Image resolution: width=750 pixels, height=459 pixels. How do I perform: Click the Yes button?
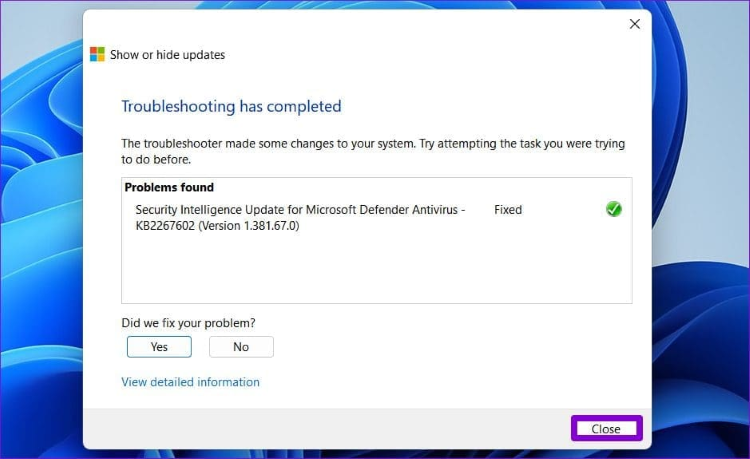[159, 347]
